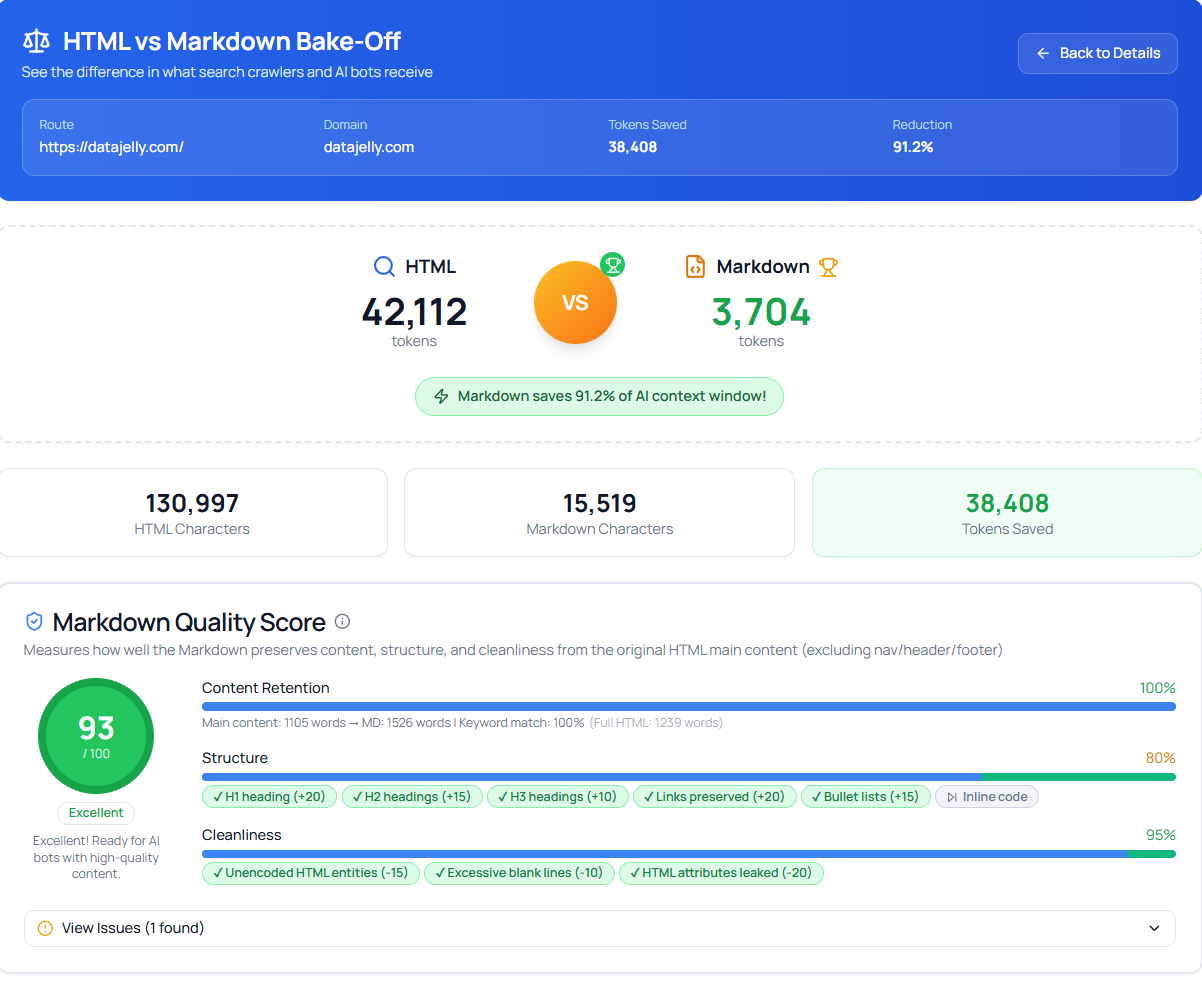
Task: Open the https://datajelly.com/ route link
Action: point(112,147)
